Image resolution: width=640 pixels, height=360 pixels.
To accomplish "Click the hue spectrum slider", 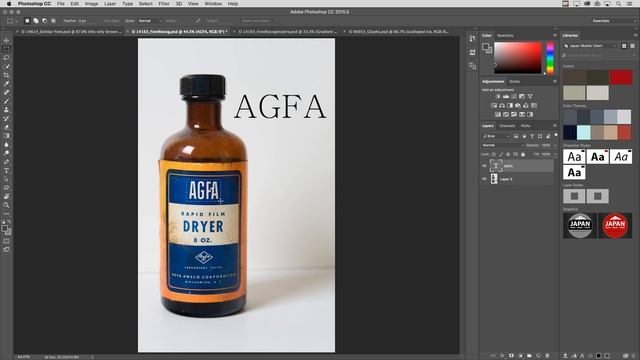I will (550, 58).
